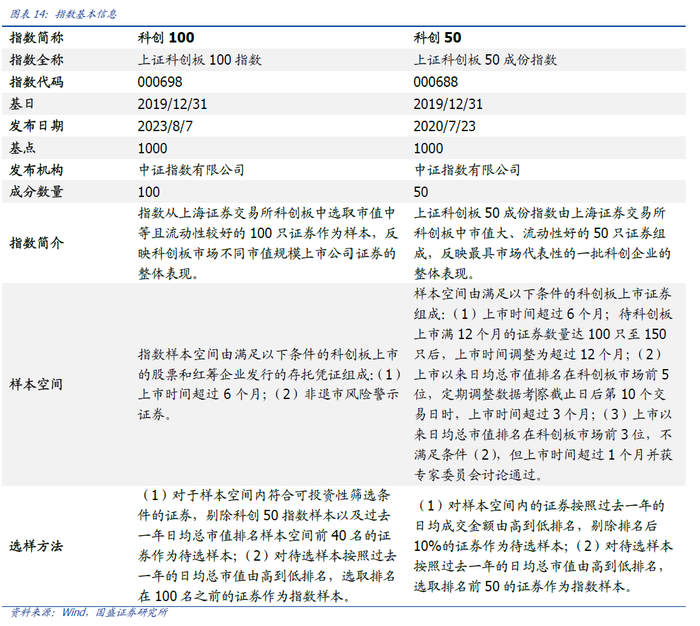Click 科创 50 publisher '中证指数有限公司'
This screenshot has width=700, height=626.
(x=467, y=170)
